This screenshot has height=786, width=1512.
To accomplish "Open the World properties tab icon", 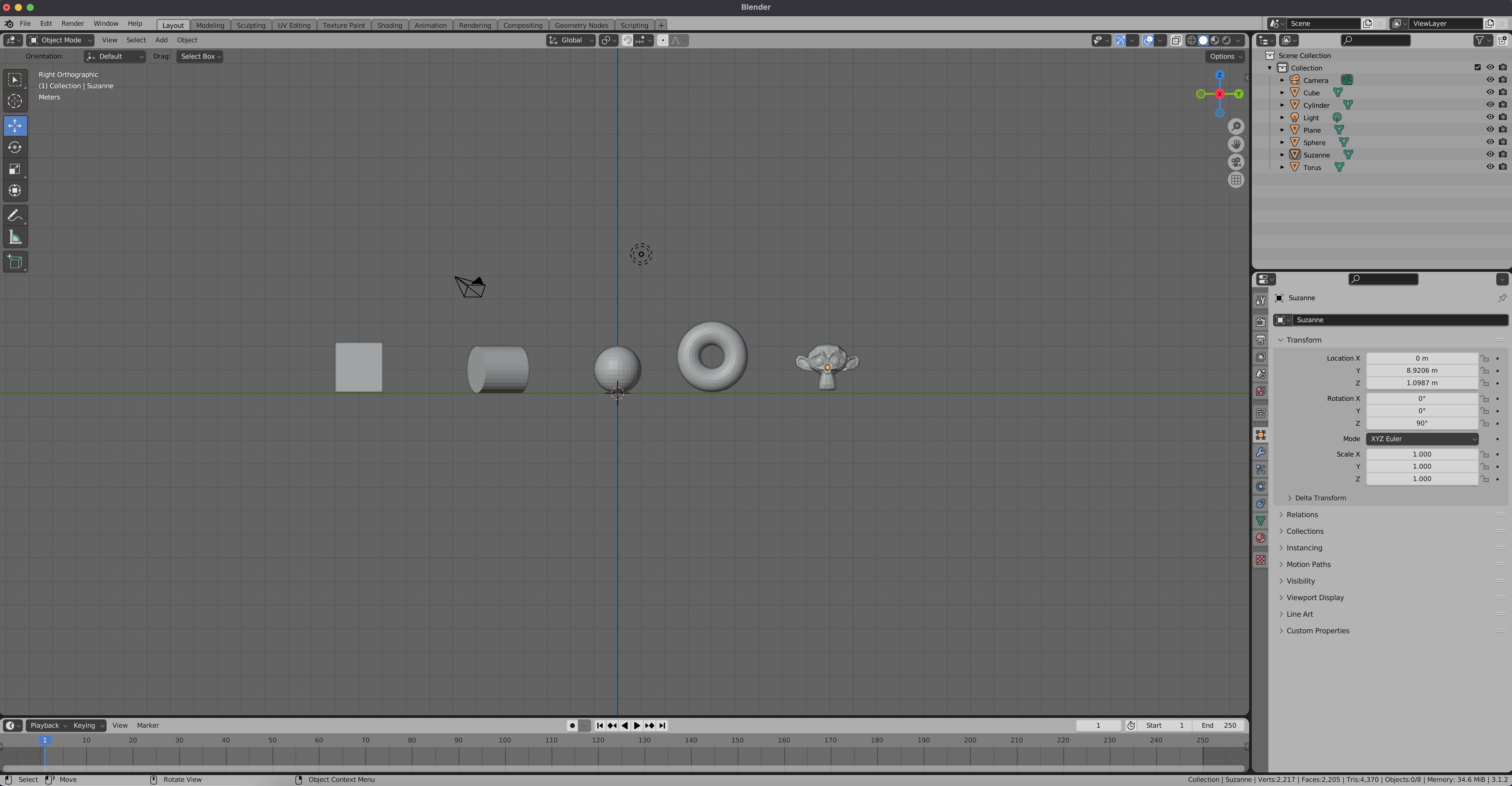I will pyautogui.click(x=1261, y=391).
